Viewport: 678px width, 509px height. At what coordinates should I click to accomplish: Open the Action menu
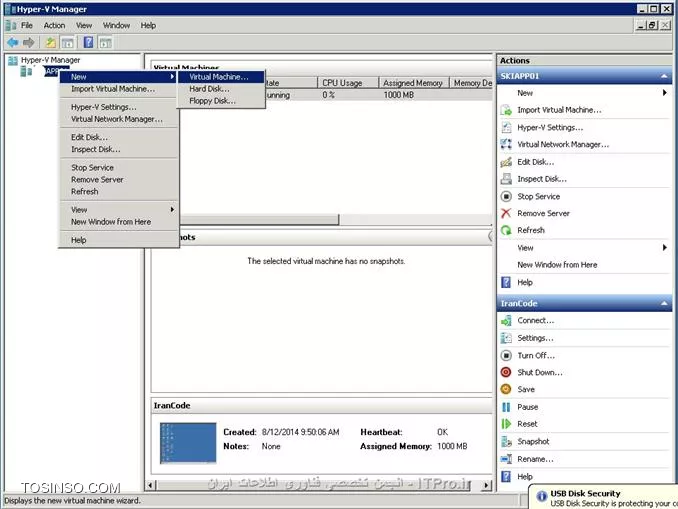click(54, 26)
